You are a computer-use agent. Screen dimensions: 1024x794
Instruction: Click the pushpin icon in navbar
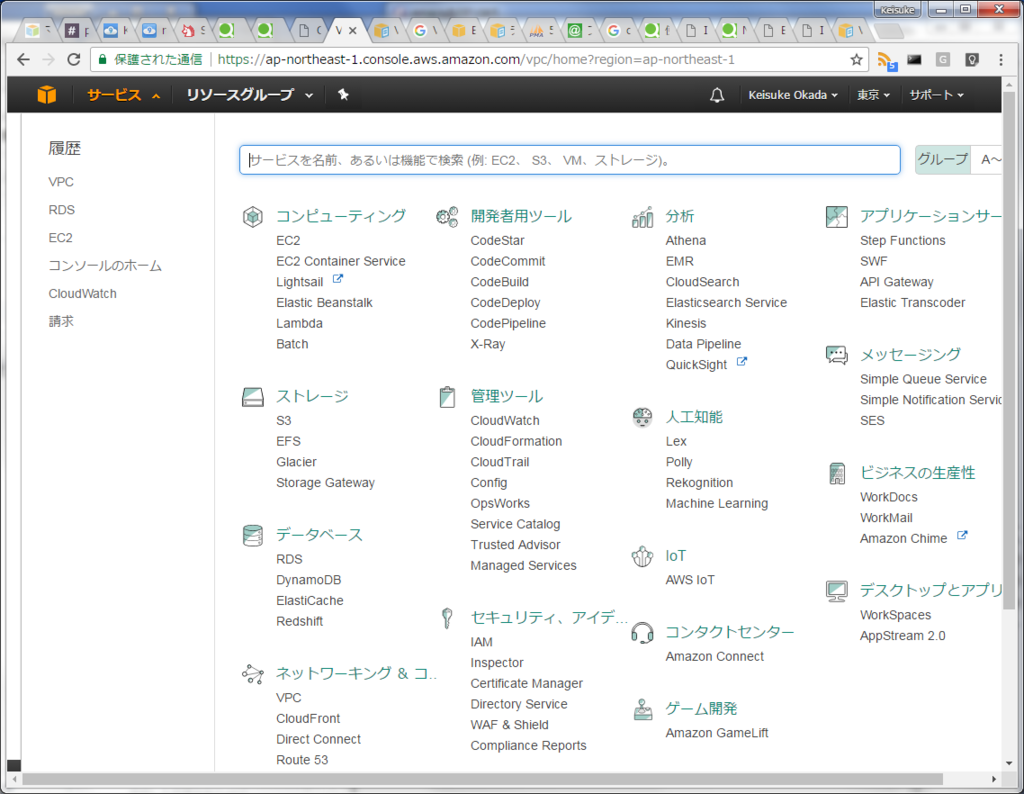pos(343,95)
